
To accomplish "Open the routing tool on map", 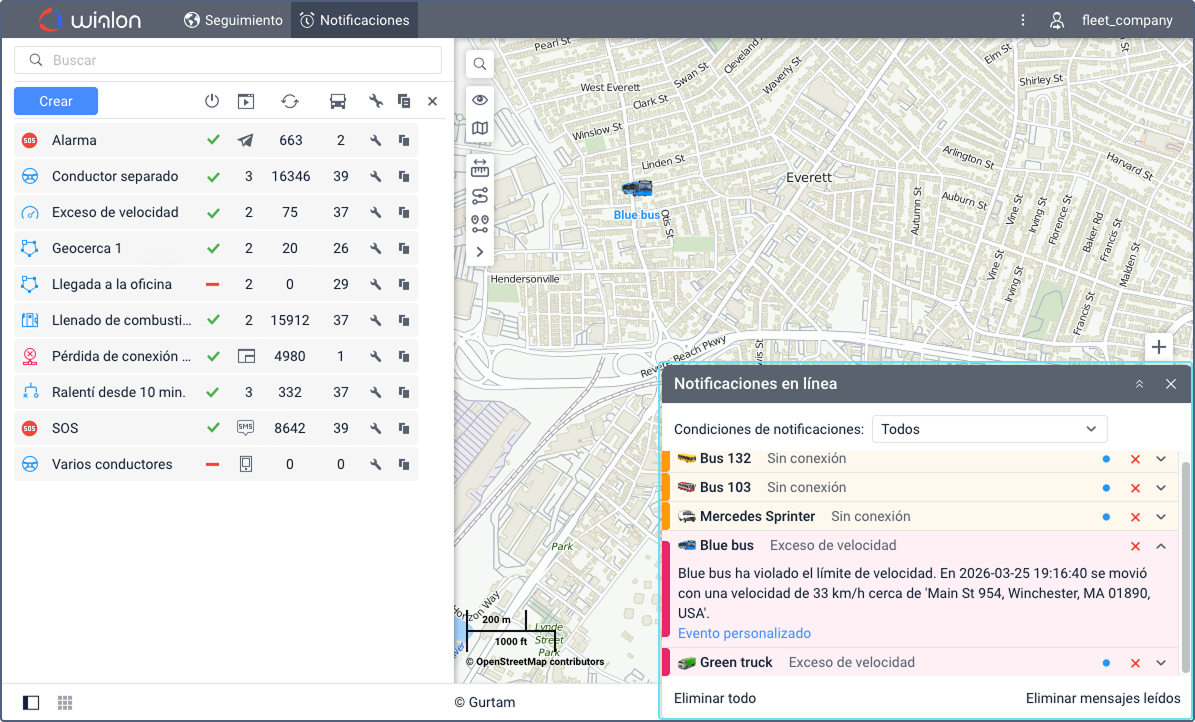I will (x=480, y=195).
